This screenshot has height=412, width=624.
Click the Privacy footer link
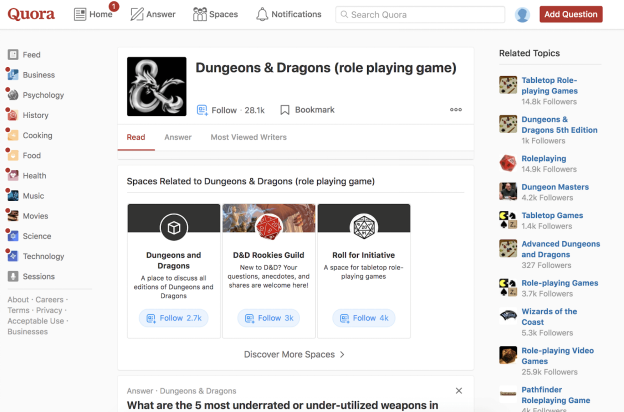coord(49,310)
